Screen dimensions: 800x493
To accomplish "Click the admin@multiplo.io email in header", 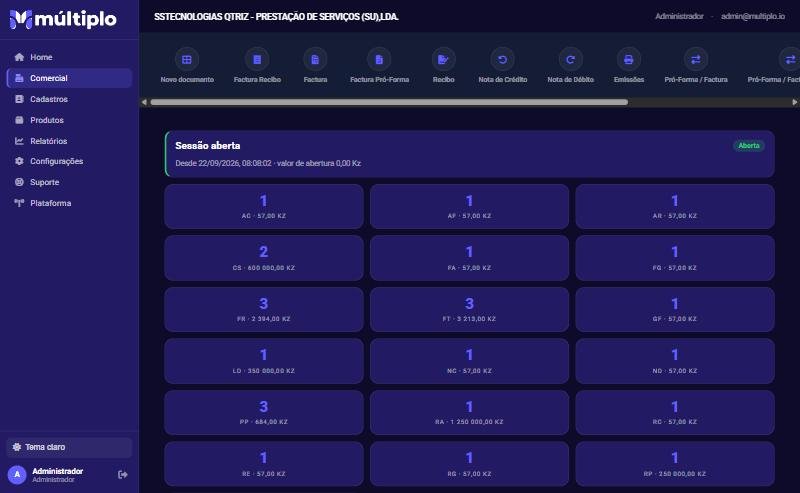I will tap(753, 16).
